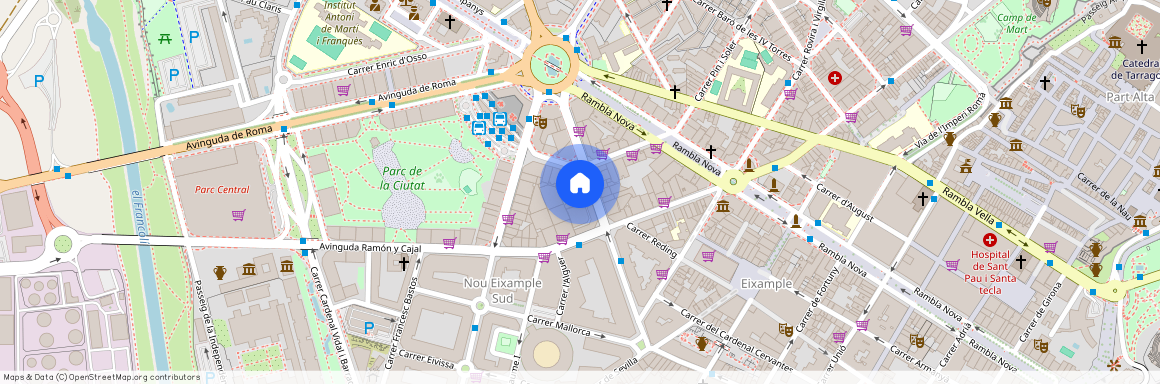The width and height of the screenshot is (1160, 384).
Task: Click the Parc Central label
Action: (222, 189)
